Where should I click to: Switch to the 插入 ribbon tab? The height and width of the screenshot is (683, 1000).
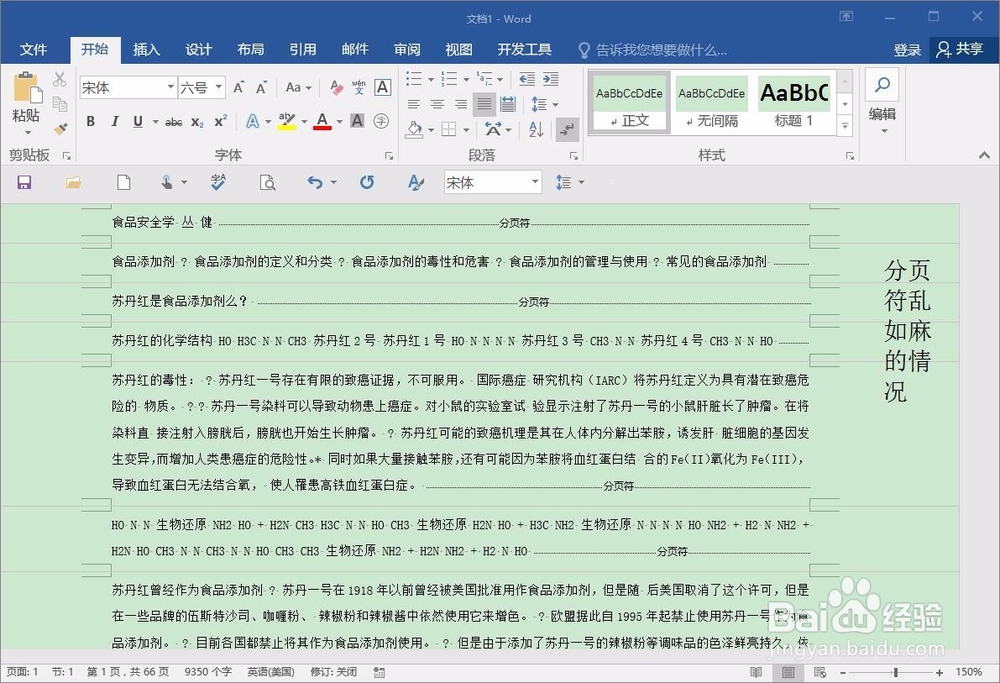tap(146, 49)
